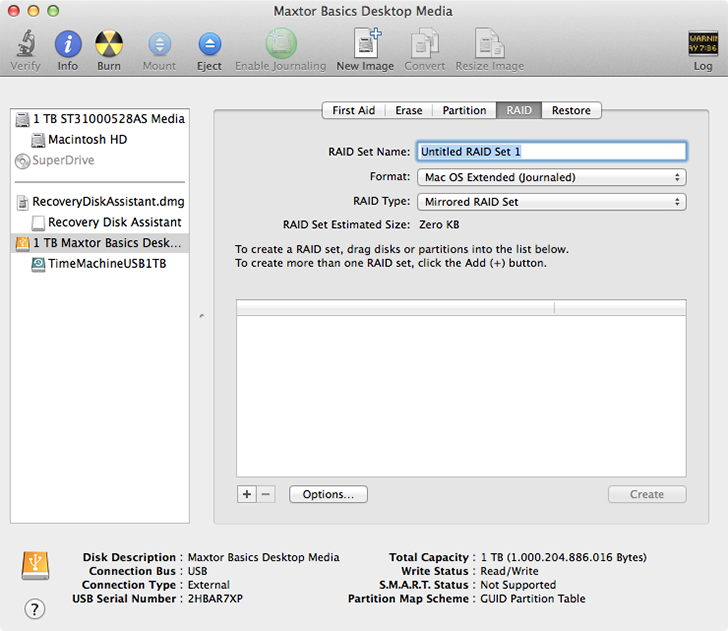This screenshot has height=631, width=728.
Task: Click the Help question mark button
Action: click(x=35, y=609)
